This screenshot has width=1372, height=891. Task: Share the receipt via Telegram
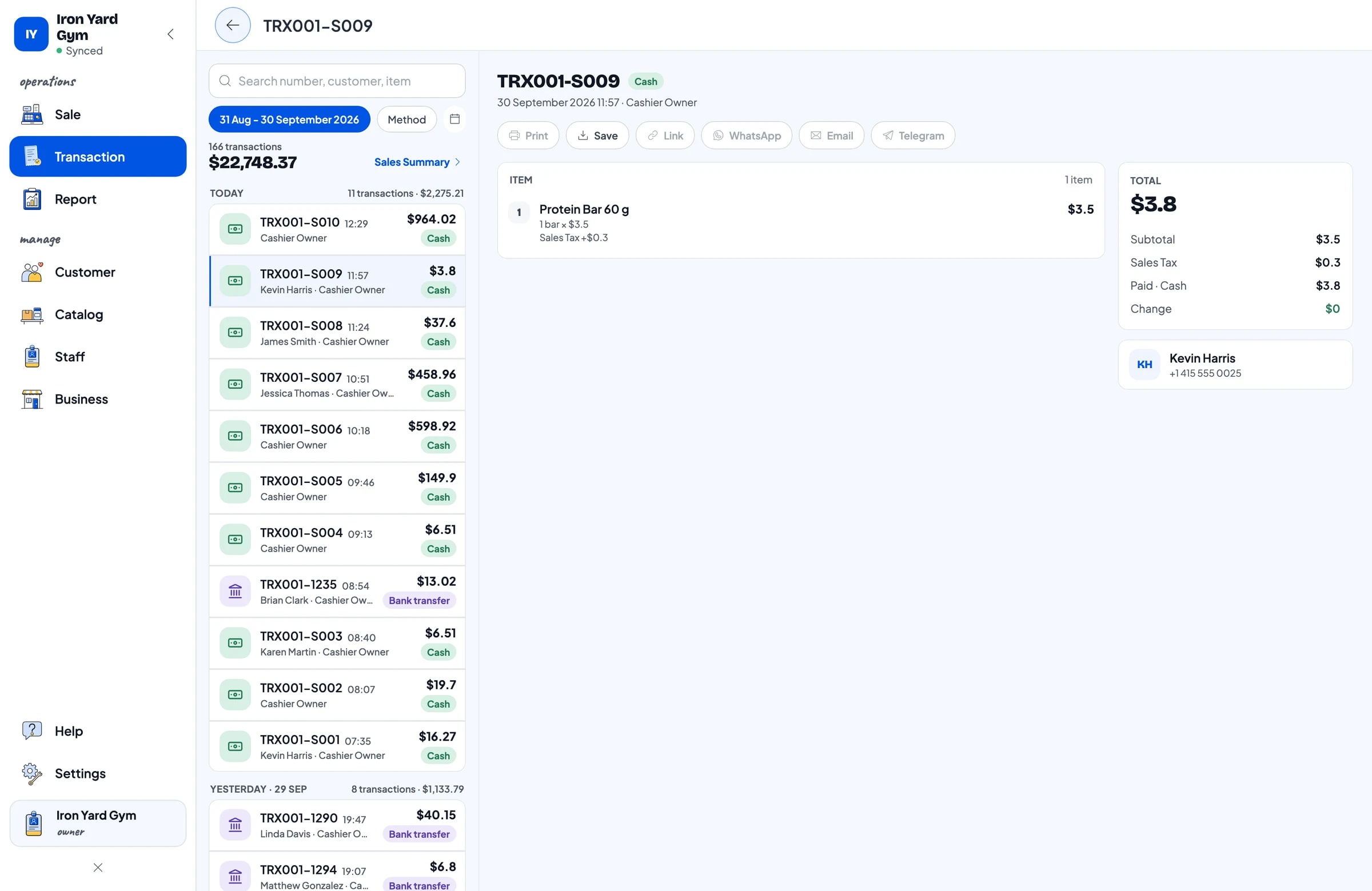[912, 135]
